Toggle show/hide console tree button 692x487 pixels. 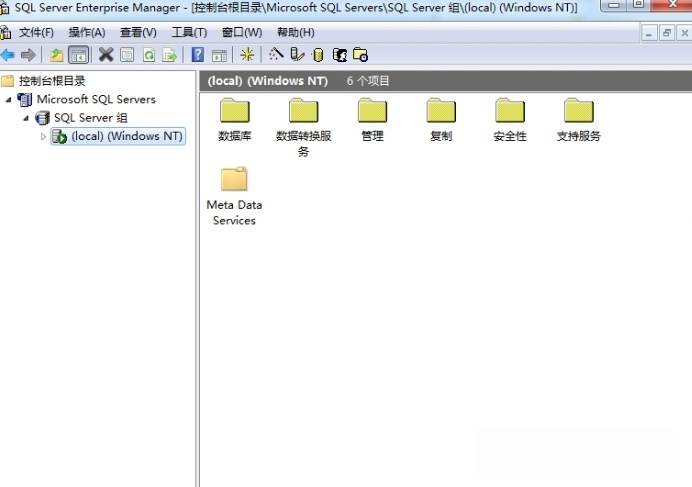(x=79, y=55)
